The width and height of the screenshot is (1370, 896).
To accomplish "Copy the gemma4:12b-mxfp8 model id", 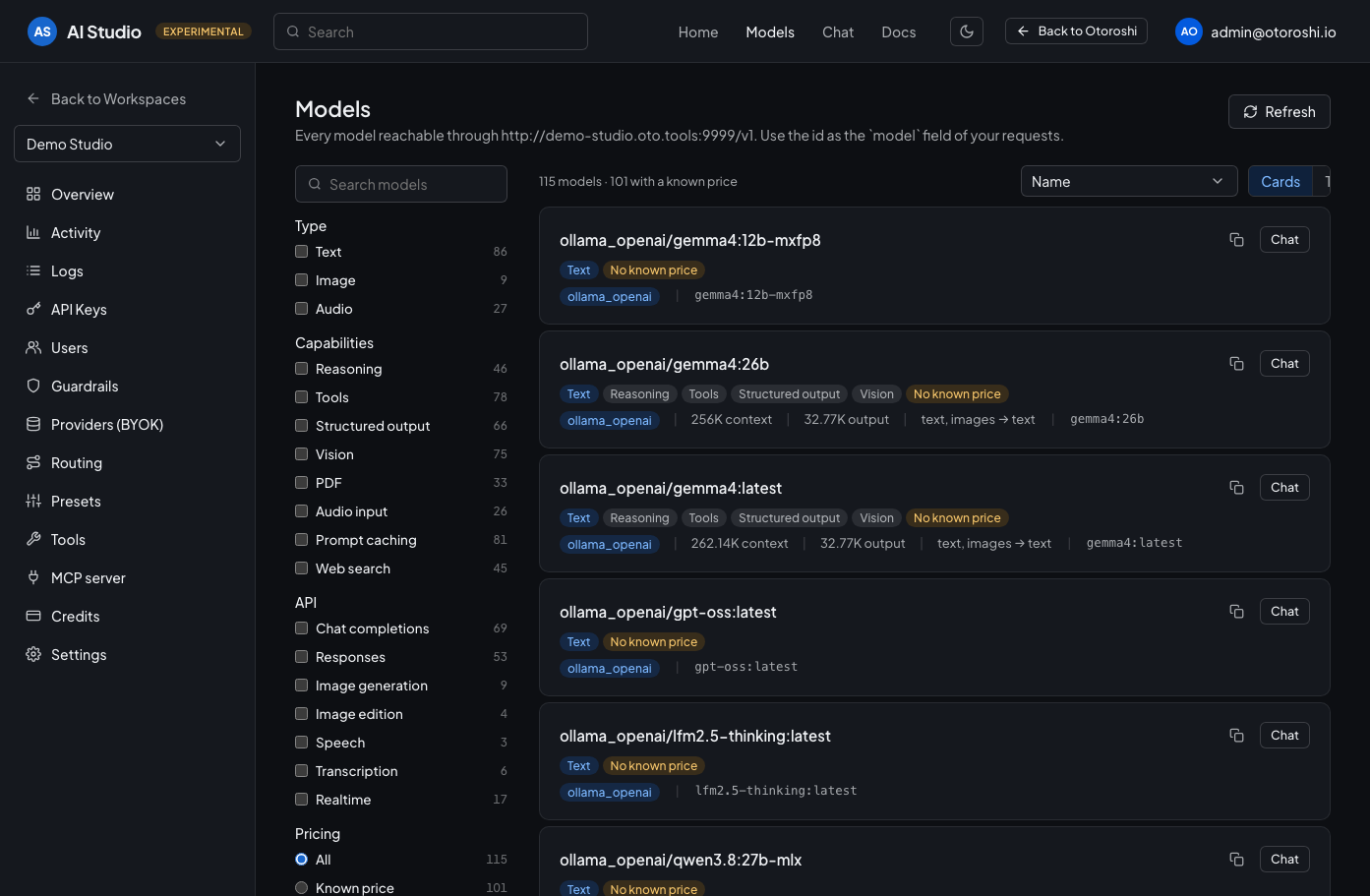I will tap(1236, 239).
